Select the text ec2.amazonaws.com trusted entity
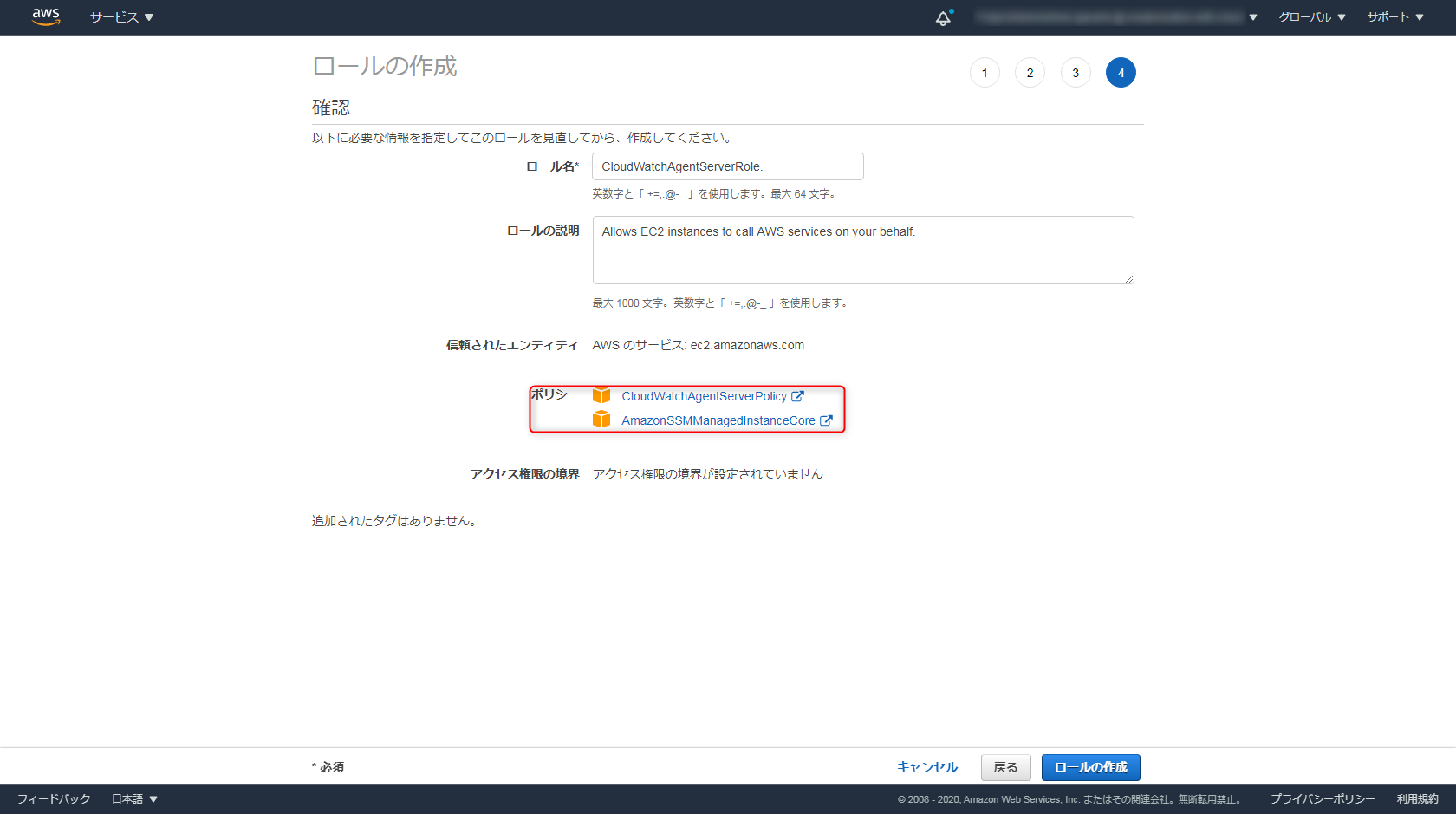Screen dimensions: 1456x814 pyautogui.click(x=747, y=345)
